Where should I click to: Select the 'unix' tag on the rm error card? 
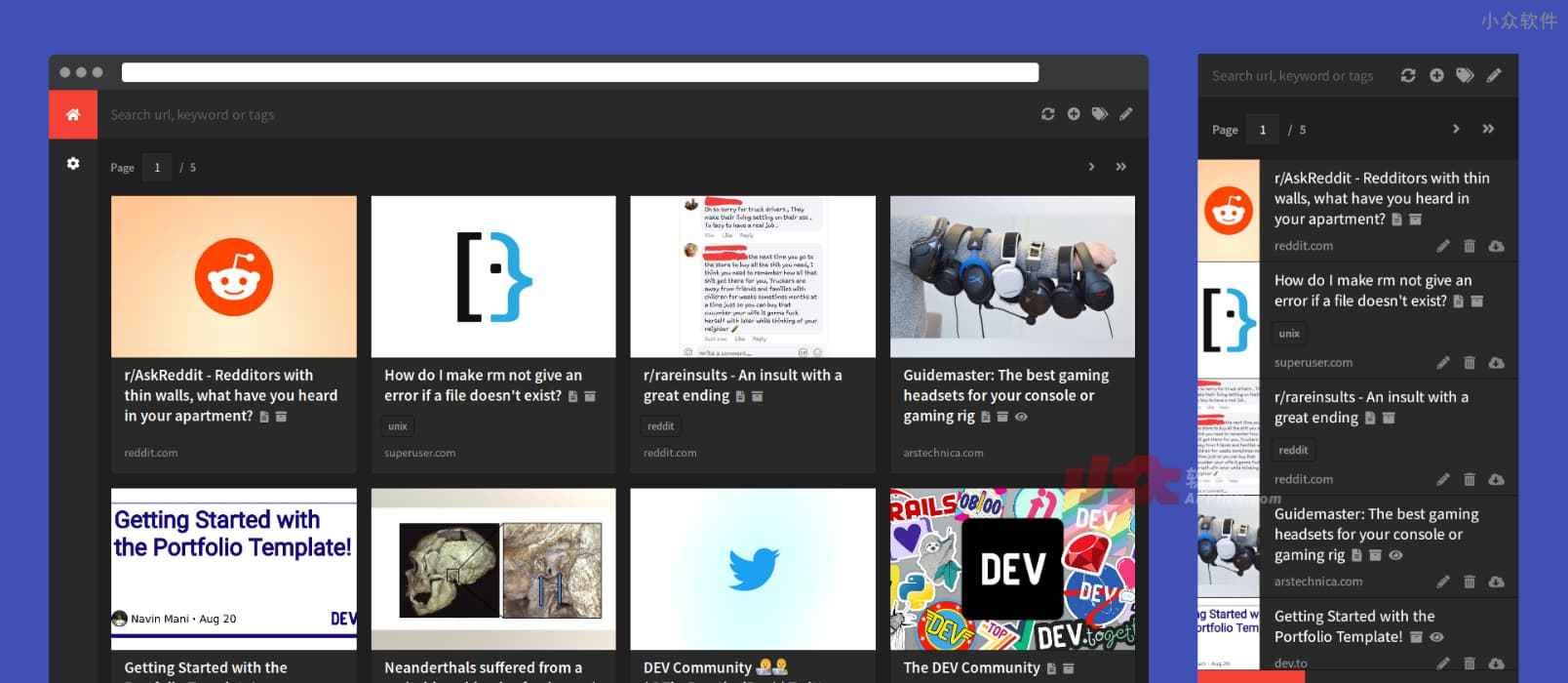pos(397,426)
